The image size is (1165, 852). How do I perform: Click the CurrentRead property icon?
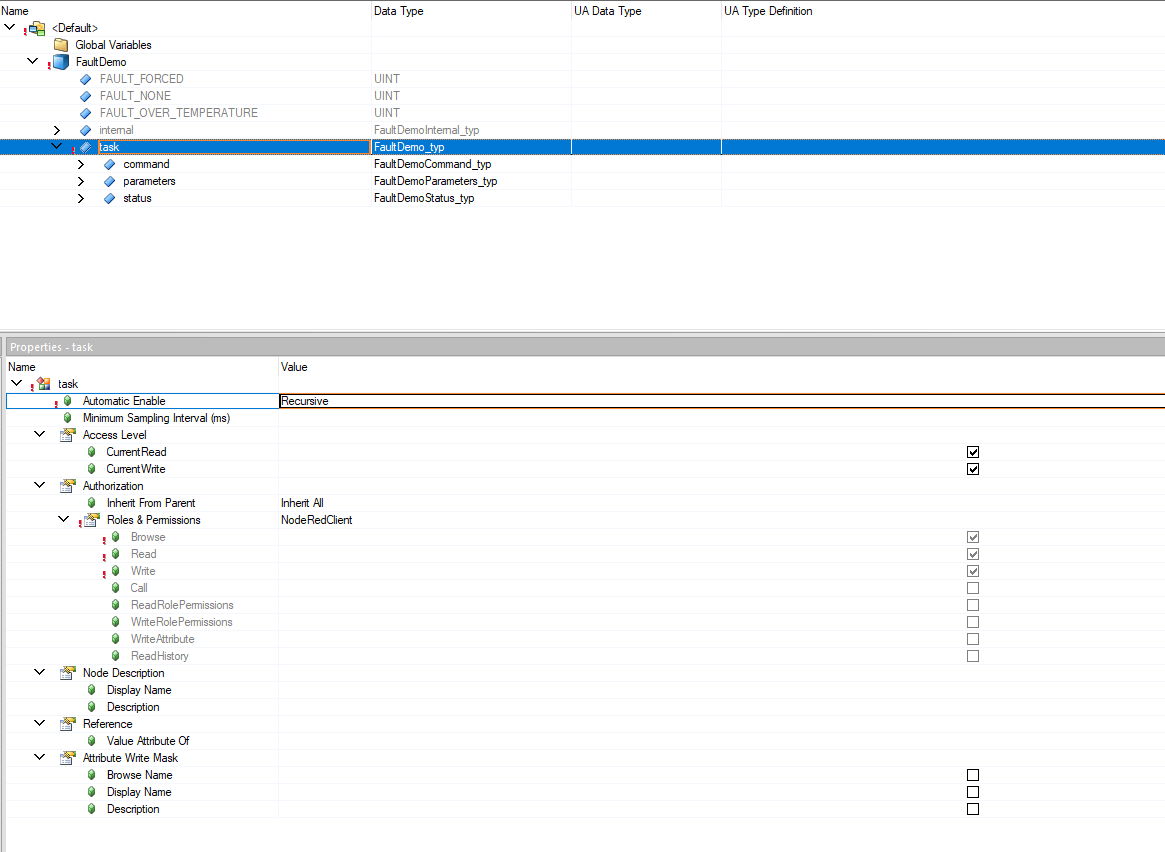[x=91, y=452]
